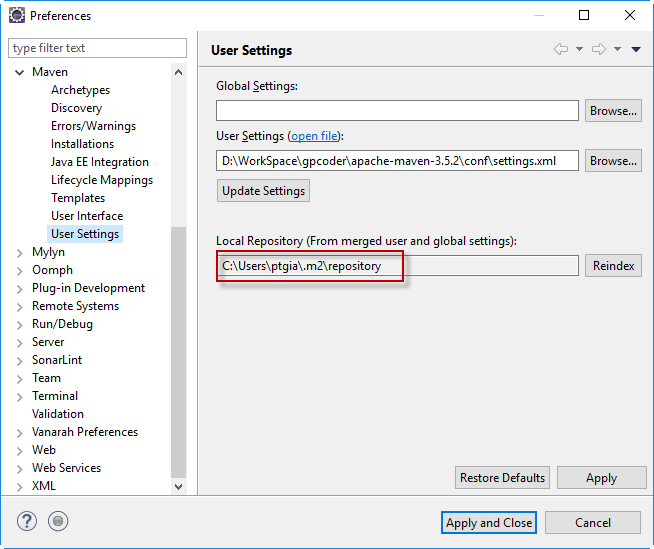
Task: Select Validation in preferences tree
Action: 57,414
